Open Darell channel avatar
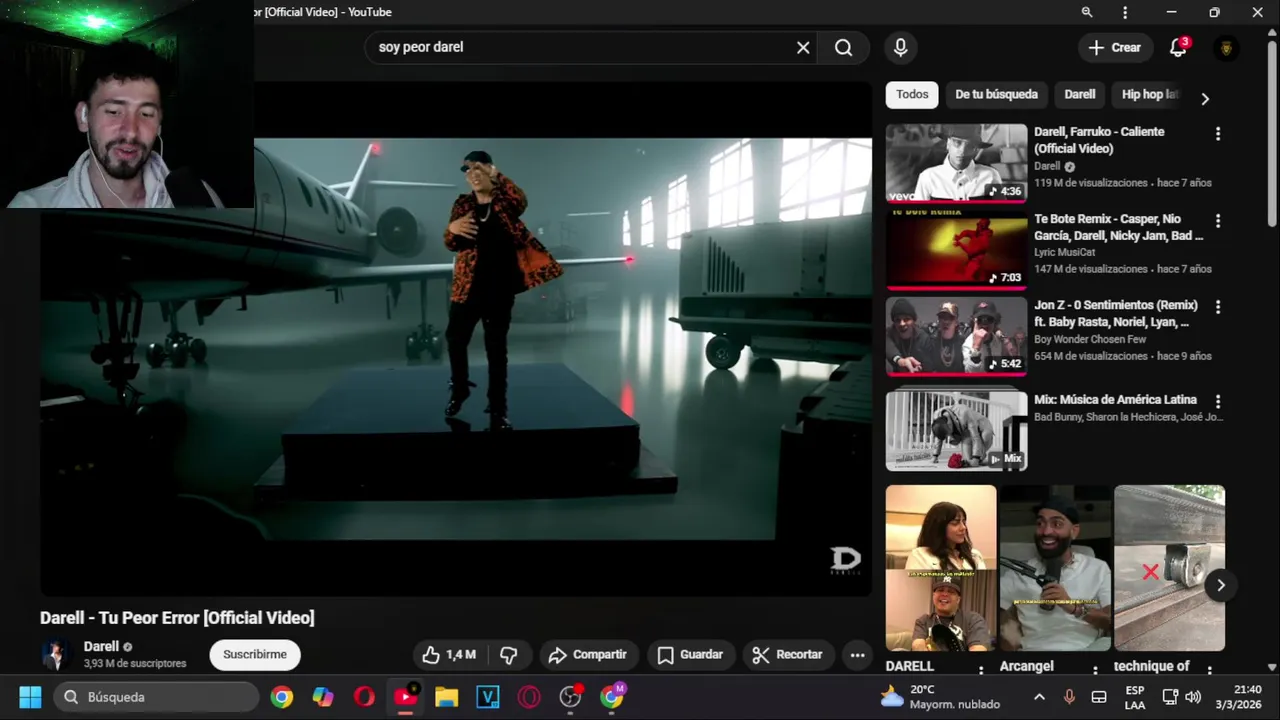 click(x=56, y=655)
